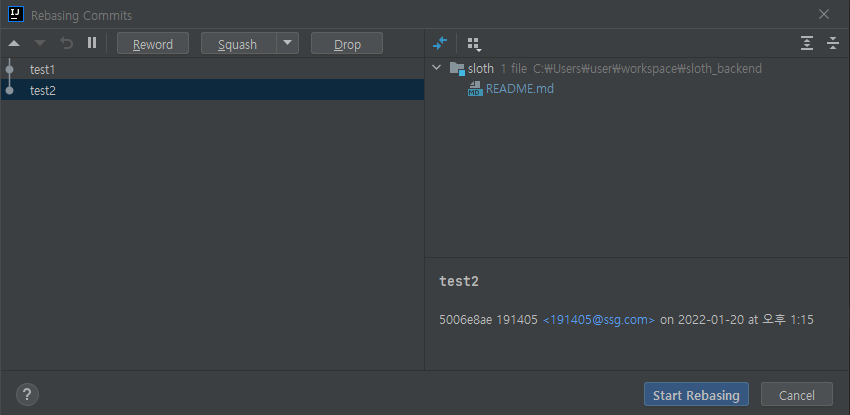Click the Reword button
The height and width of the screenshot is (415, 850).
point(153,44)
